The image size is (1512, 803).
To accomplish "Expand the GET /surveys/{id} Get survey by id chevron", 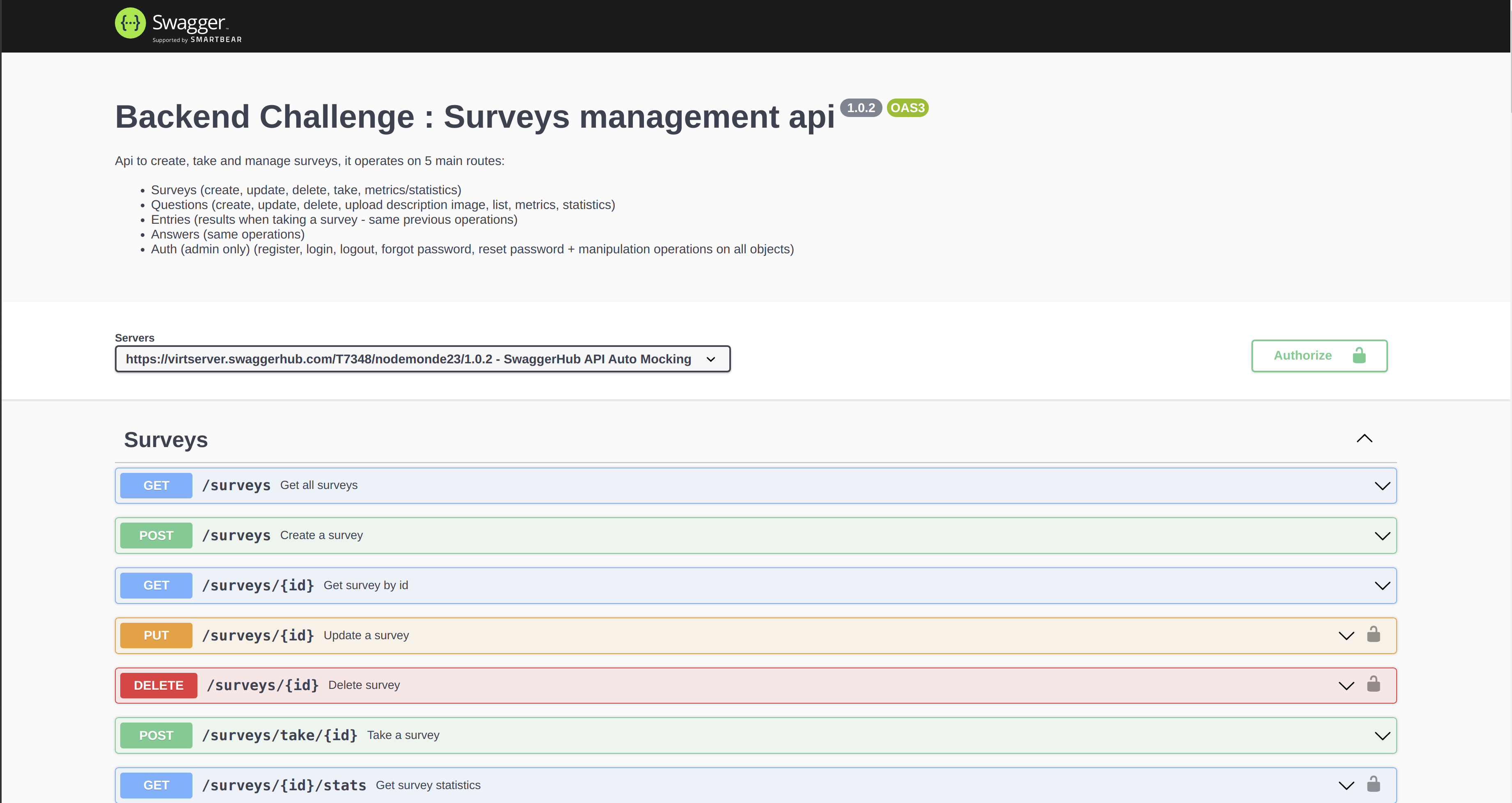I will (x=1382, y=586).
